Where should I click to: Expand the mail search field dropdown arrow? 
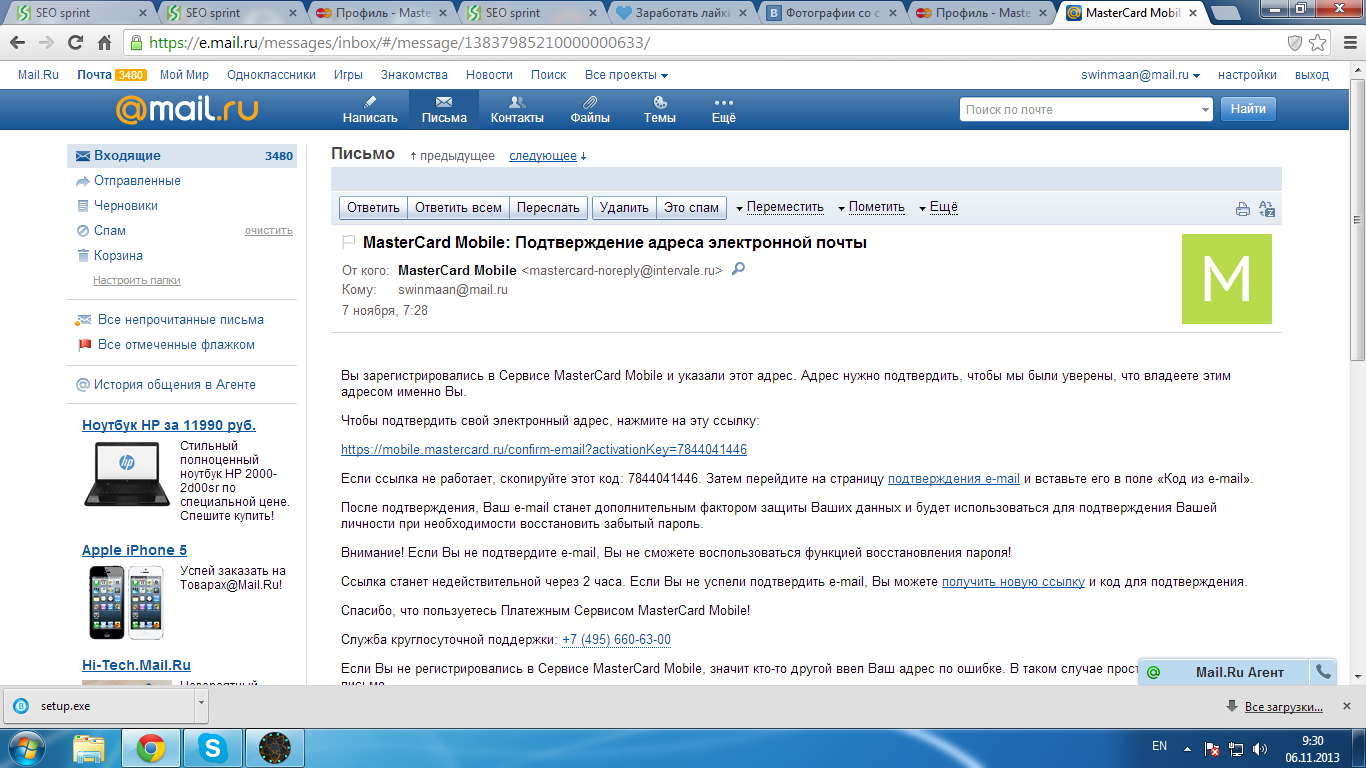pyautogui.click(x=1204, y=110)
